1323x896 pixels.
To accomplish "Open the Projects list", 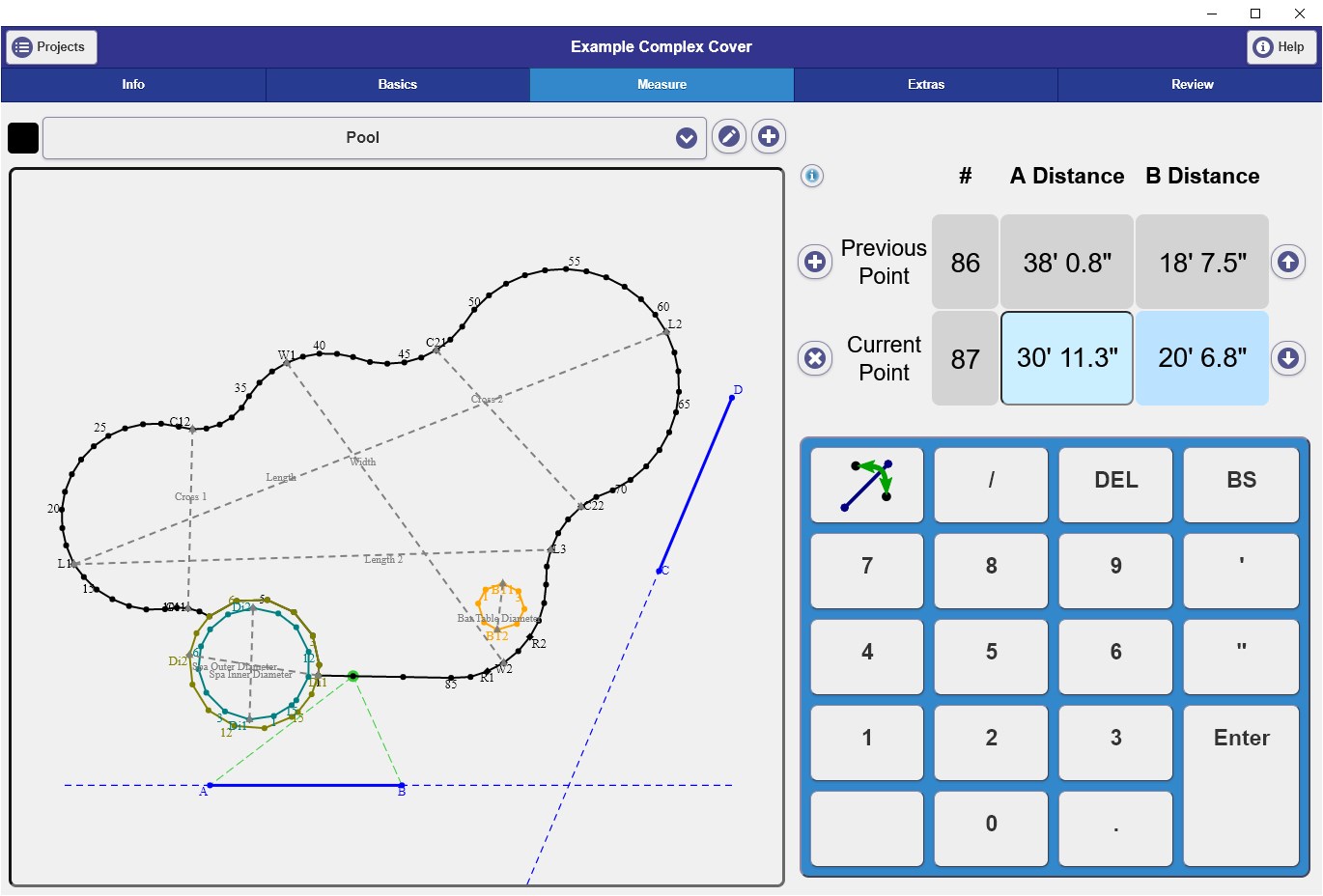I will coord(51,47).
